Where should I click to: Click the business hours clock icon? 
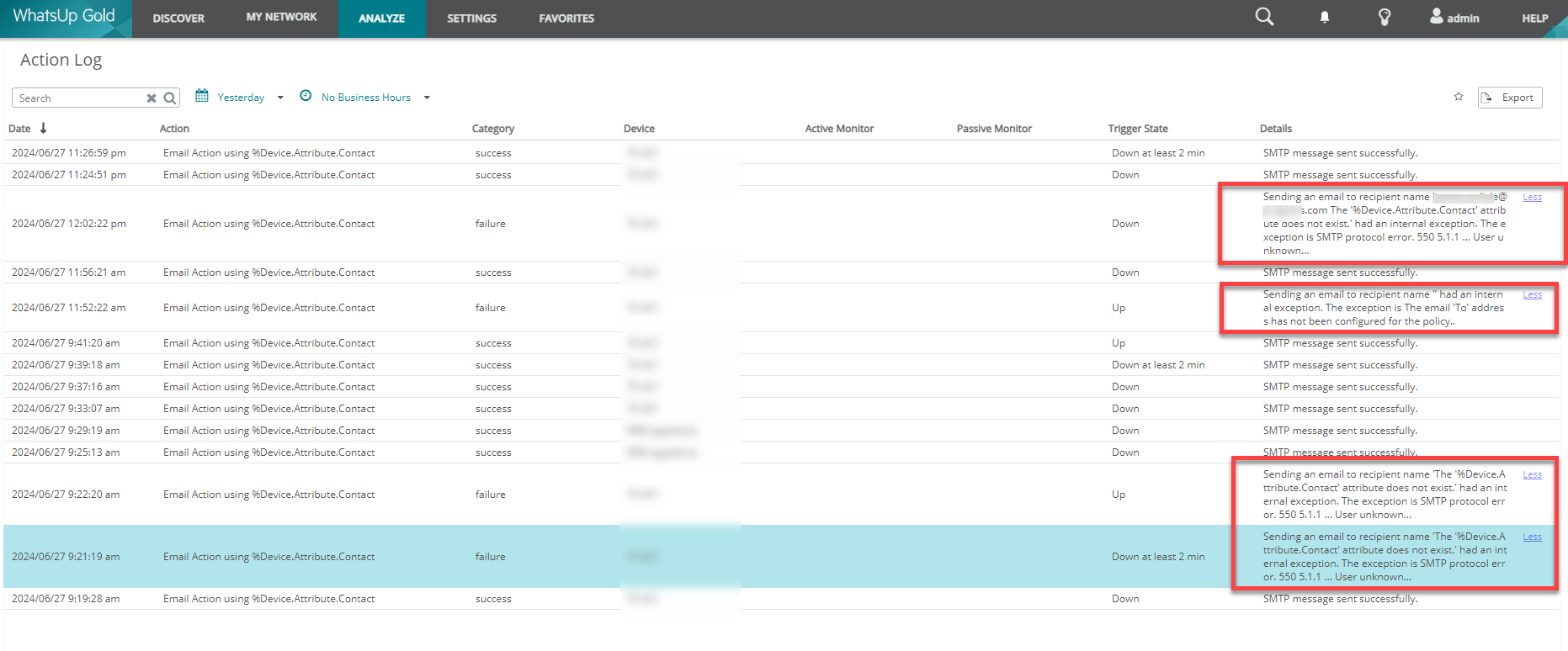coord(306,96)
